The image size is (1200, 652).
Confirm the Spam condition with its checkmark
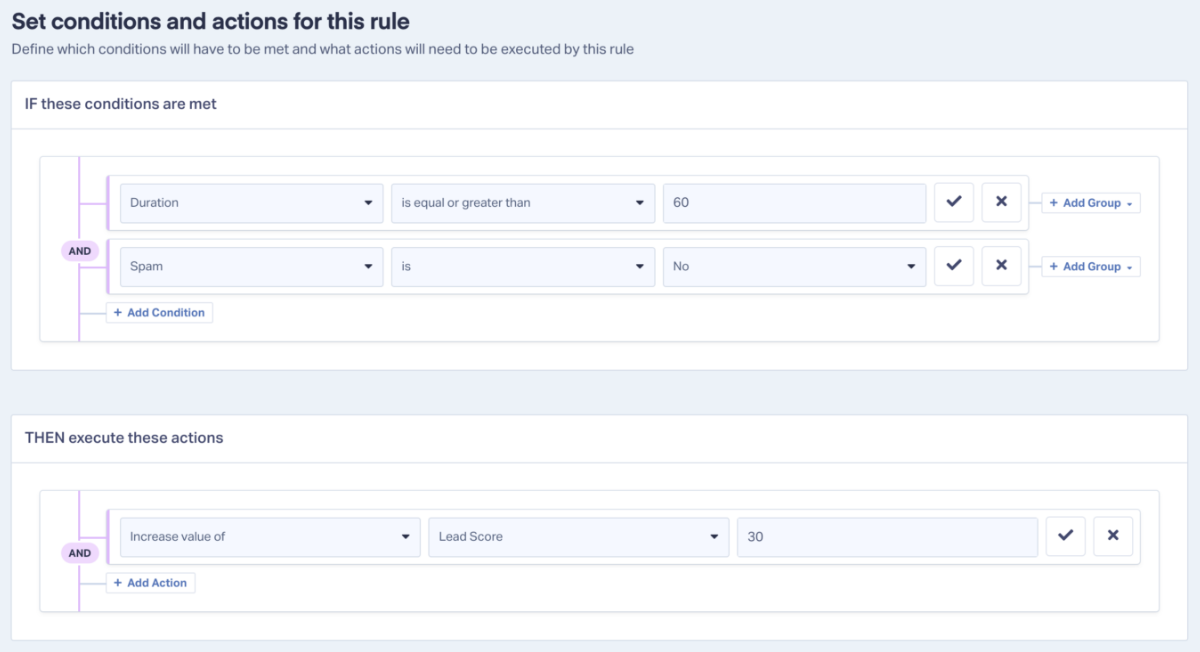(953, 266)
